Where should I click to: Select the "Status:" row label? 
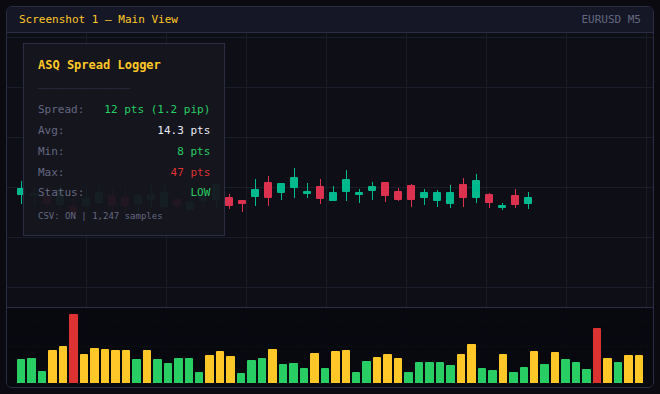[61, 192]
